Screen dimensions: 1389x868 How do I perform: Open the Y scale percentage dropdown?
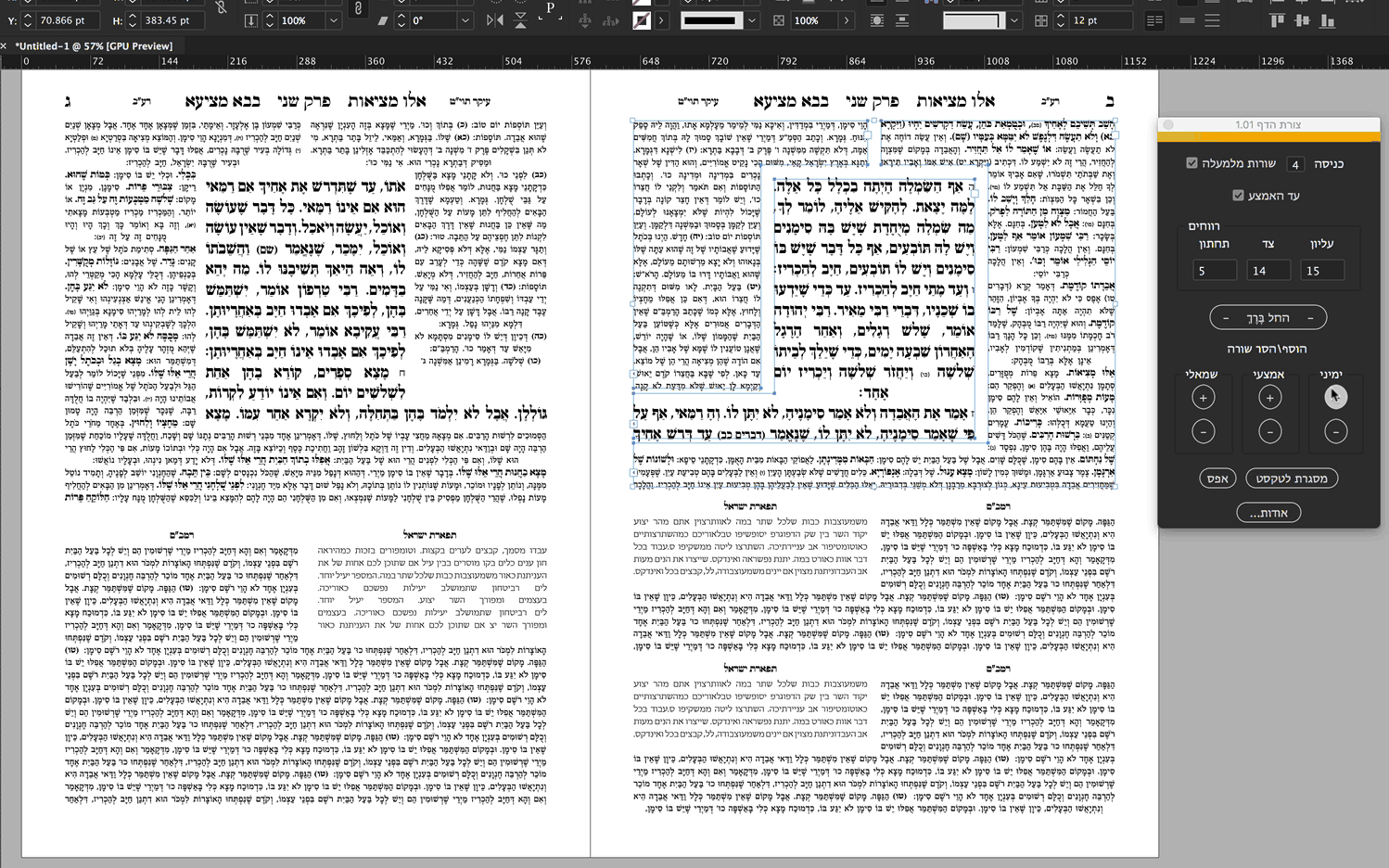click(334, 20)
